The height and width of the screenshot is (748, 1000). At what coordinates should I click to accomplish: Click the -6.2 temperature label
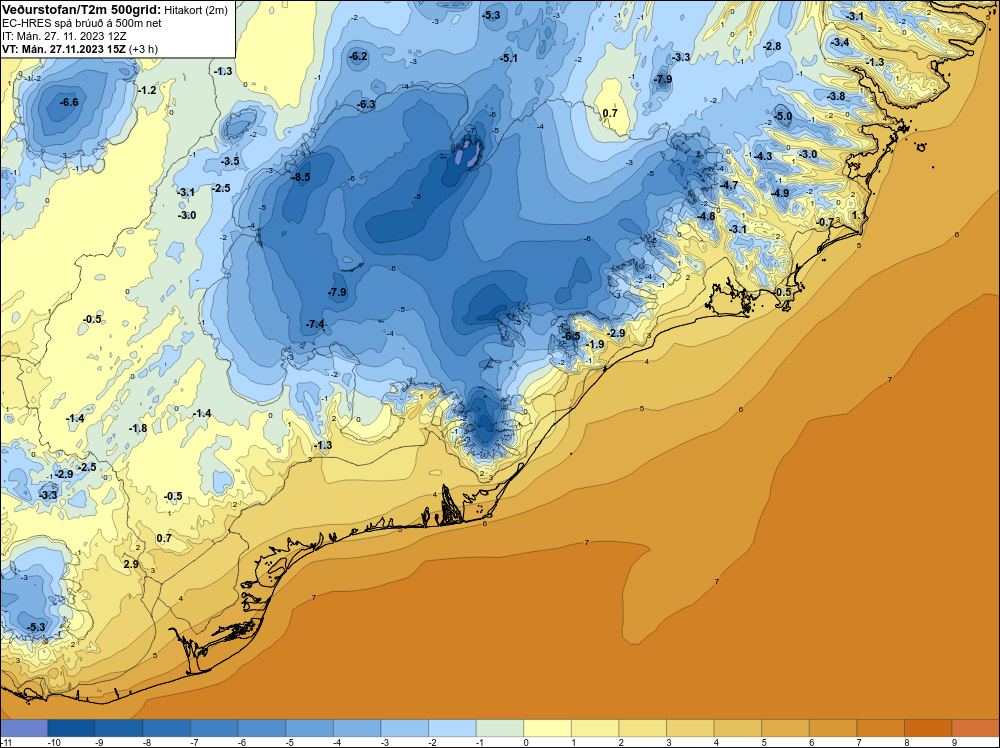click(358, 56)
